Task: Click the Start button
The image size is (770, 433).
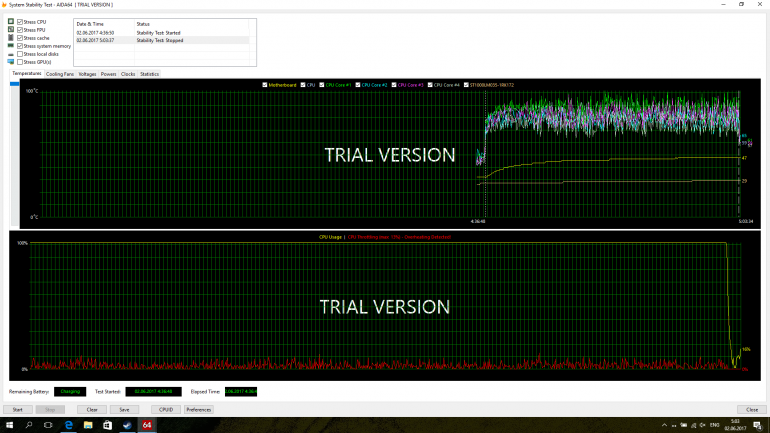Action: 18,409
